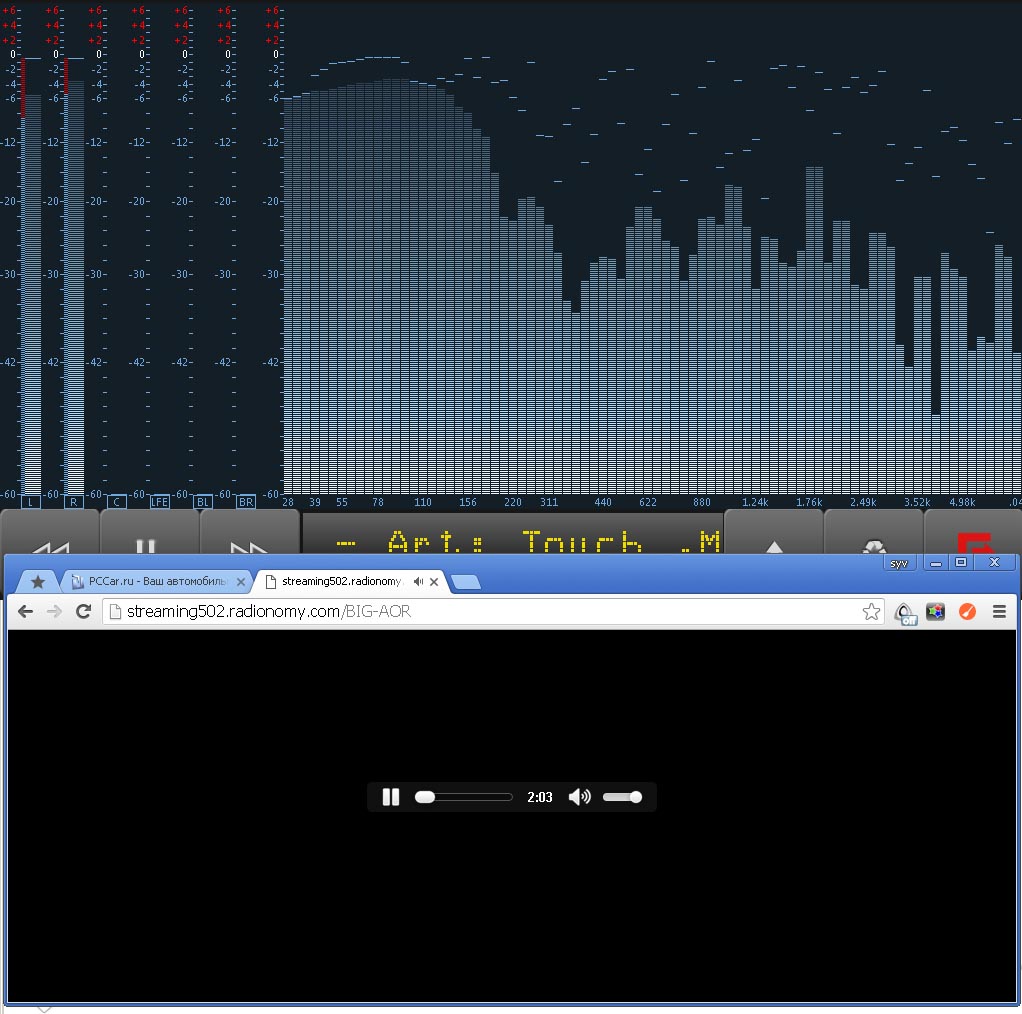Viewport: 1022px width, 1014px height.
Task: Open the Chrome menu (hamburger icon)
Action: [999, 611]
